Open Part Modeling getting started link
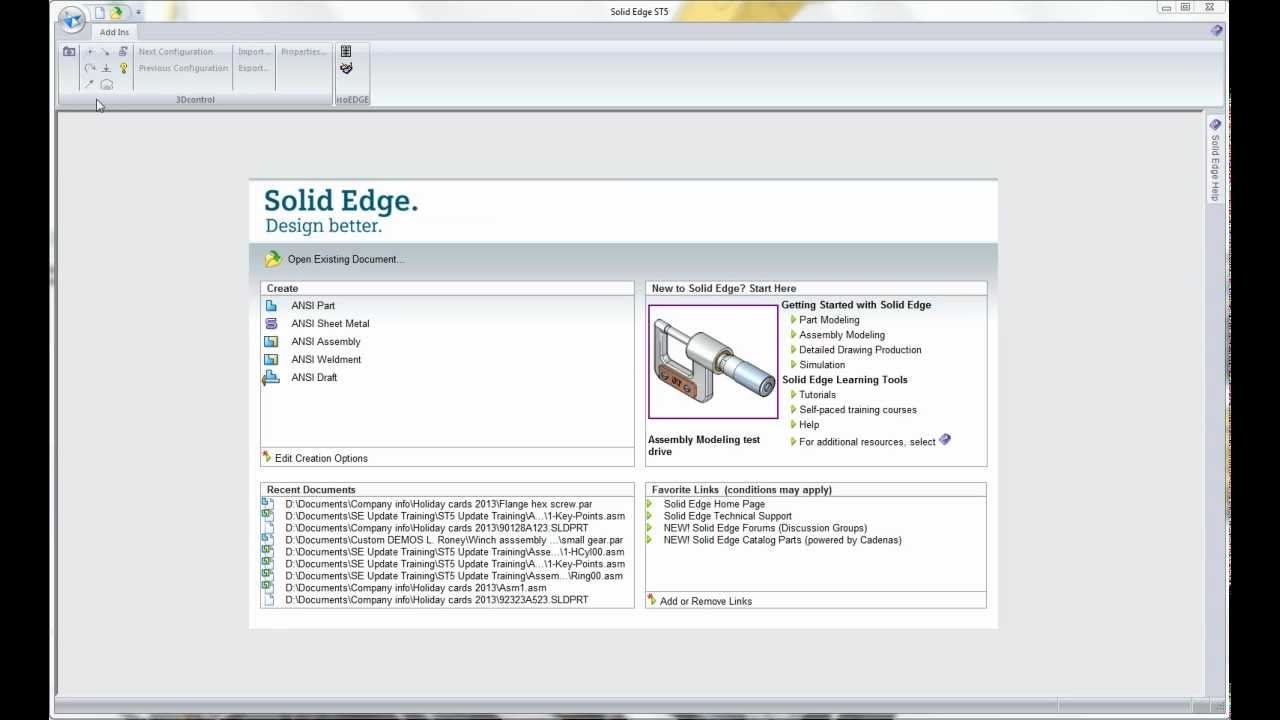The image size is (1280, 720). [829, 320]
